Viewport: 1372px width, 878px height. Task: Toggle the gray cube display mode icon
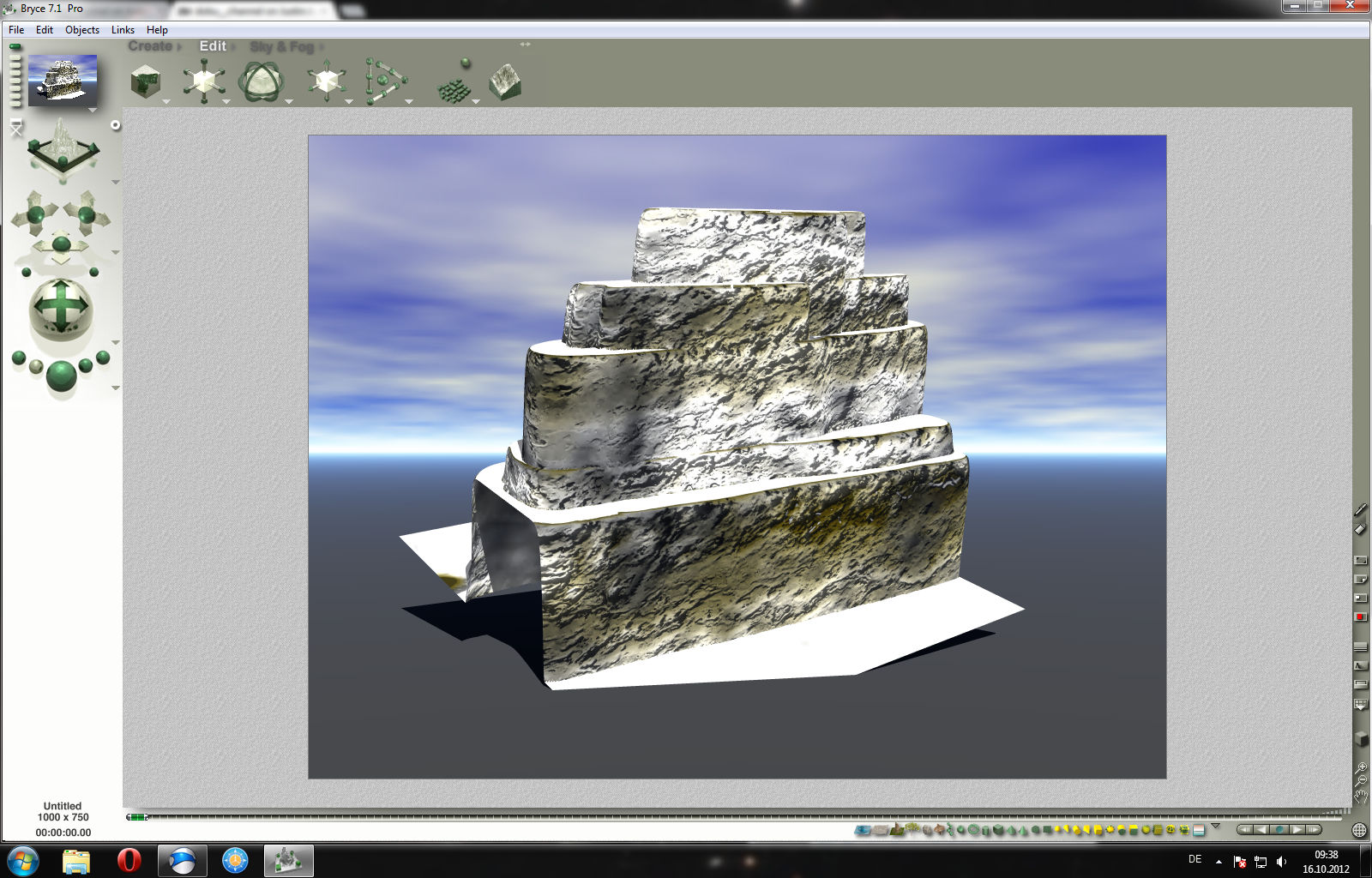coord(1360,738)
